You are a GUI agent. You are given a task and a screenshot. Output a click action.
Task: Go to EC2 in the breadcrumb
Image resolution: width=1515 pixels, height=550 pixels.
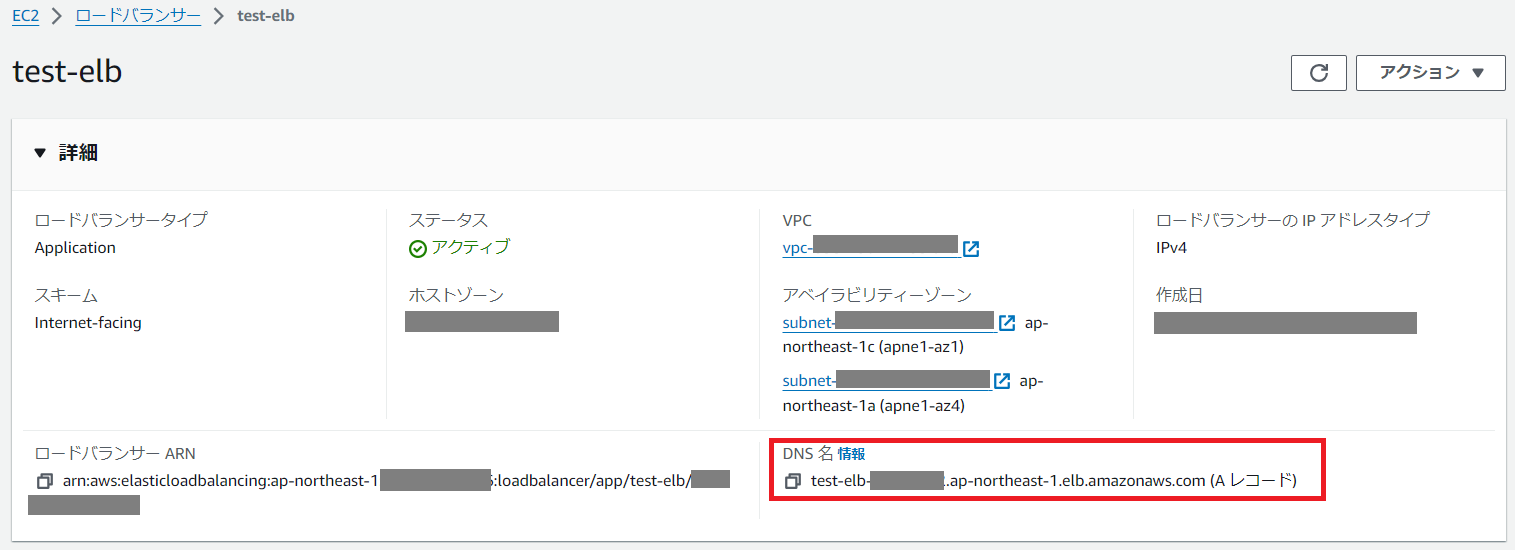point(25,16)
